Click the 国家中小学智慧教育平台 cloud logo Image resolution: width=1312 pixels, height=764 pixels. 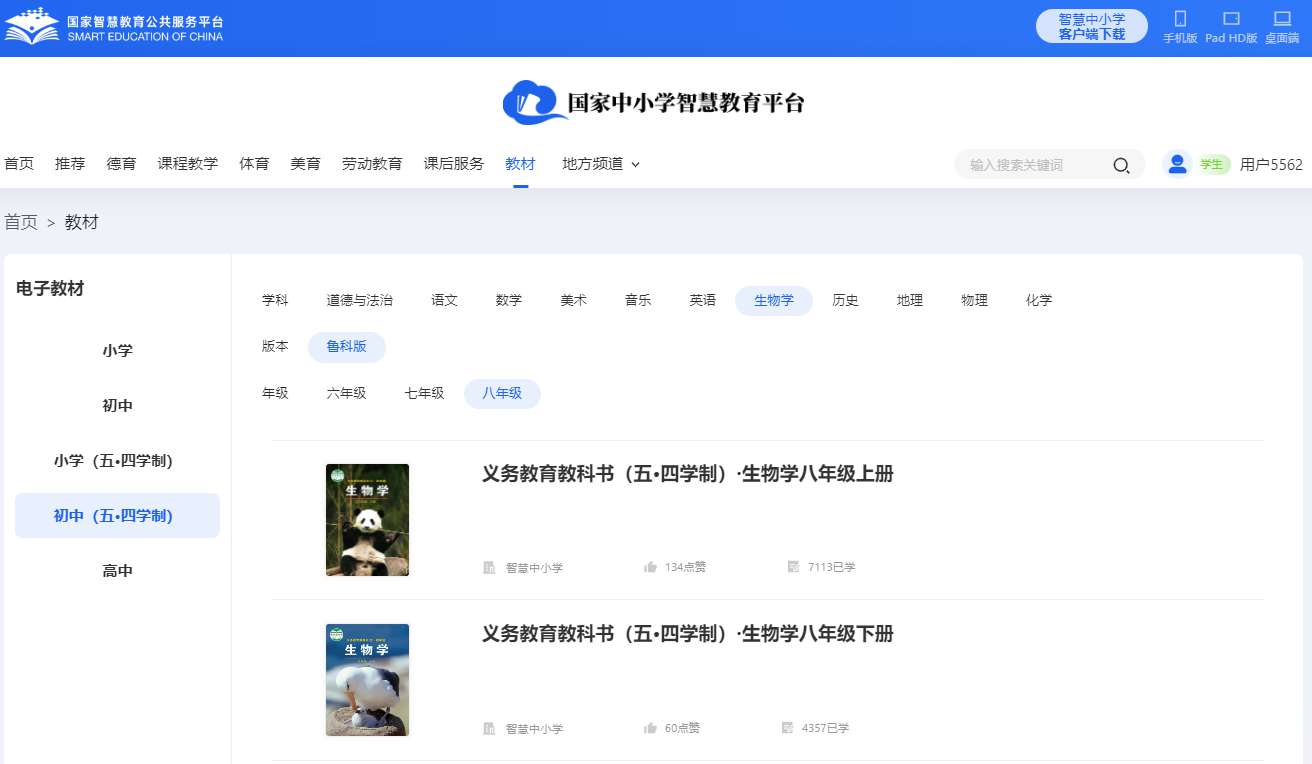653,102
